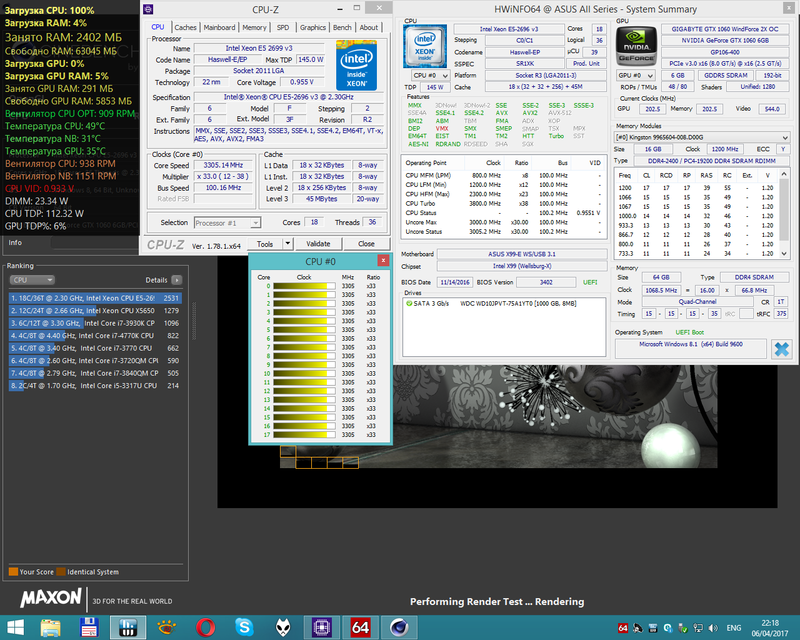Select the Core i7-3840QM ranking row
The image size is (800, 640).
95,373
